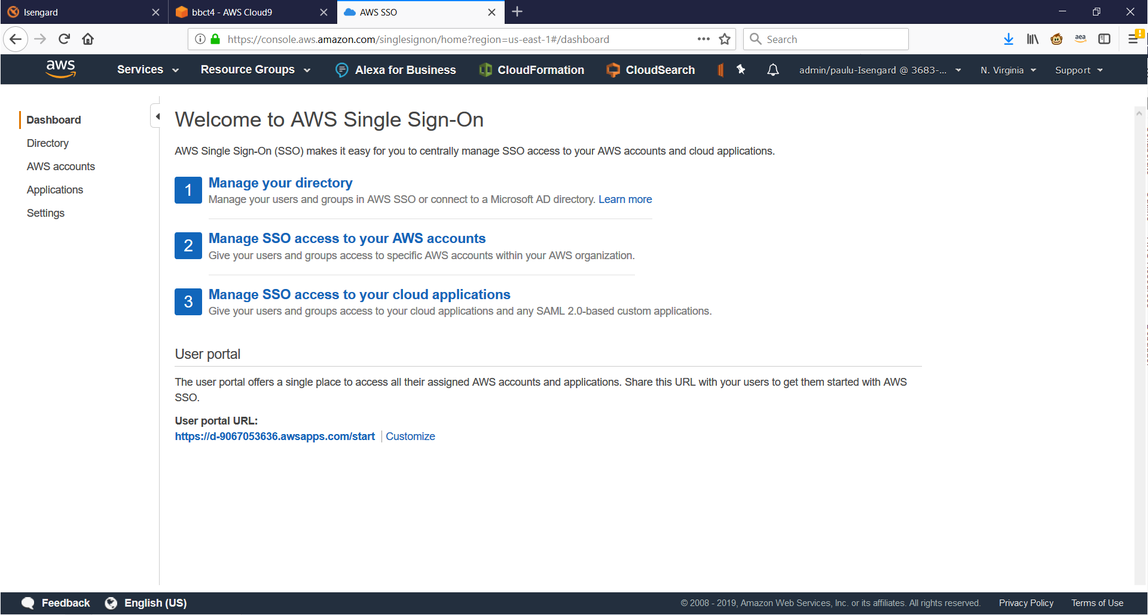
Task: Click the globe icon beside English (US)
Action: pyautogui.click(x=111, y=603)
